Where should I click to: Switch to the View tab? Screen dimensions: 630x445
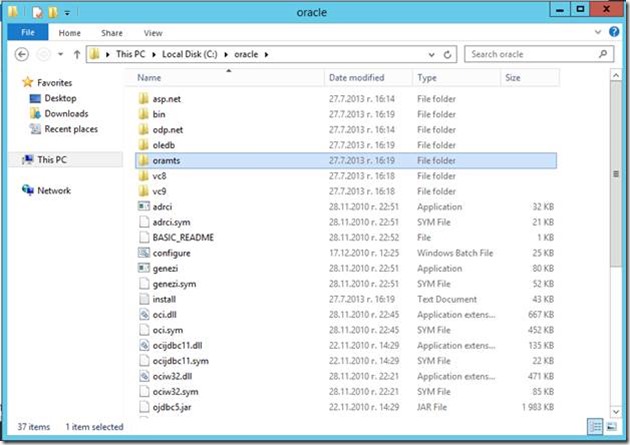153,33
